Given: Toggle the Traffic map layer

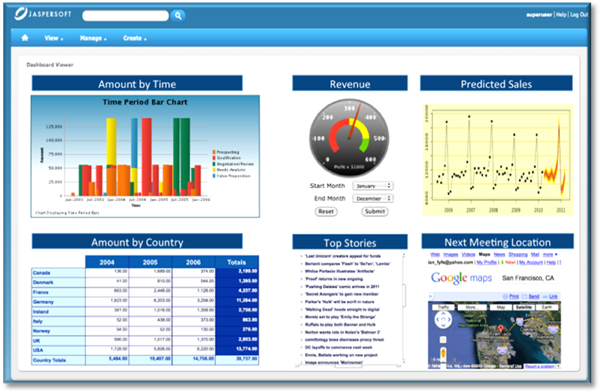Looking at the screenshot, I should tap(443, 307).
